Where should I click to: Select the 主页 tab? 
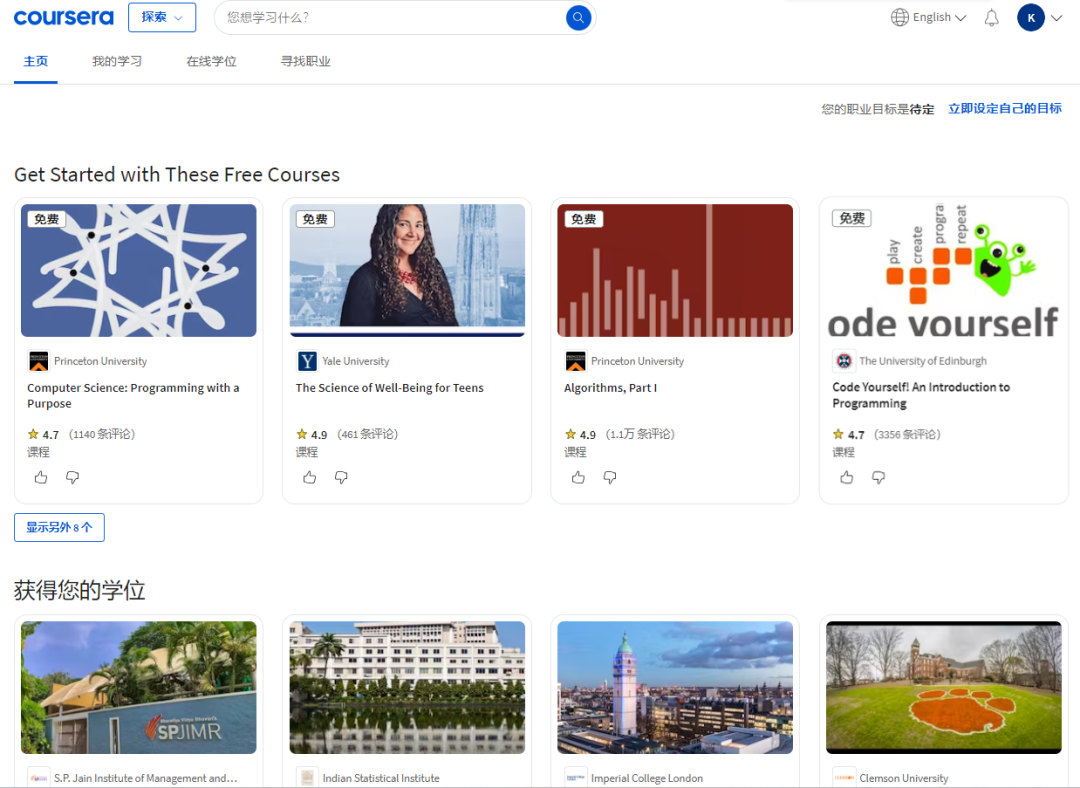tap(36, 61)
